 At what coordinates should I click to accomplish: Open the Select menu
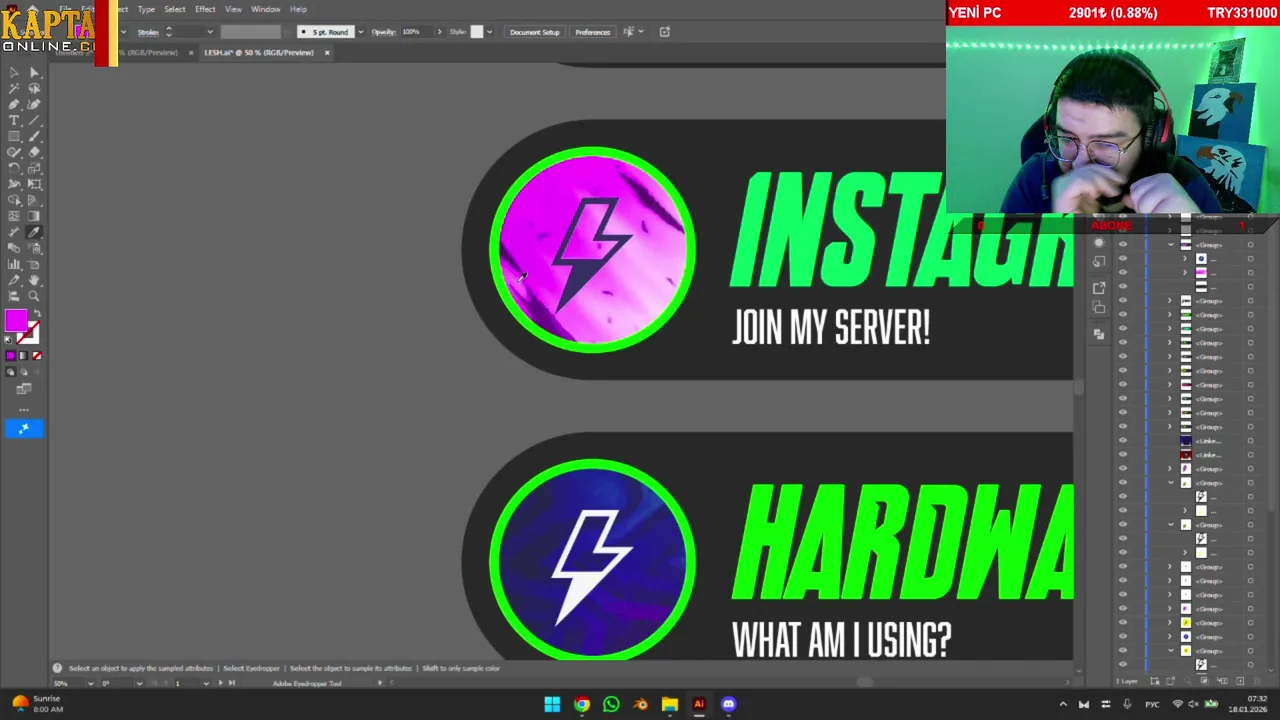click(x=175, y=9)
